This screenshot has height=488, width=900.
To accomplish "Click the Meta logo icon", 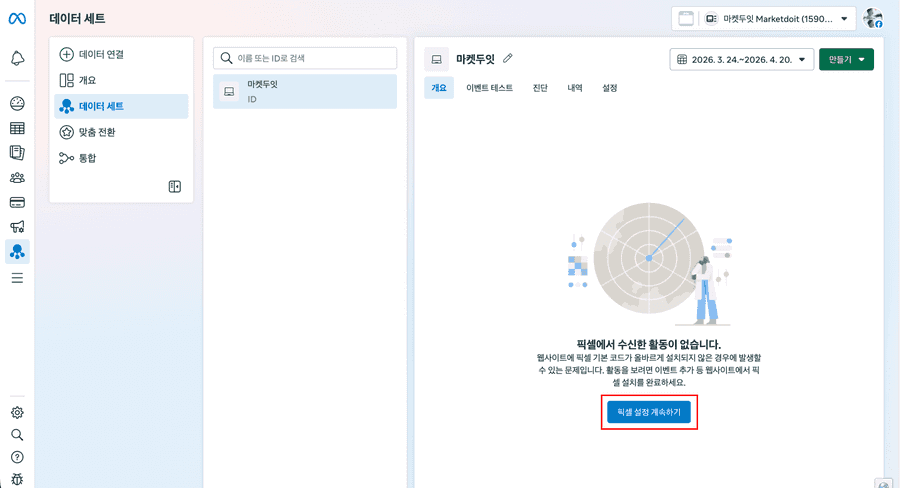I will 17,19.
